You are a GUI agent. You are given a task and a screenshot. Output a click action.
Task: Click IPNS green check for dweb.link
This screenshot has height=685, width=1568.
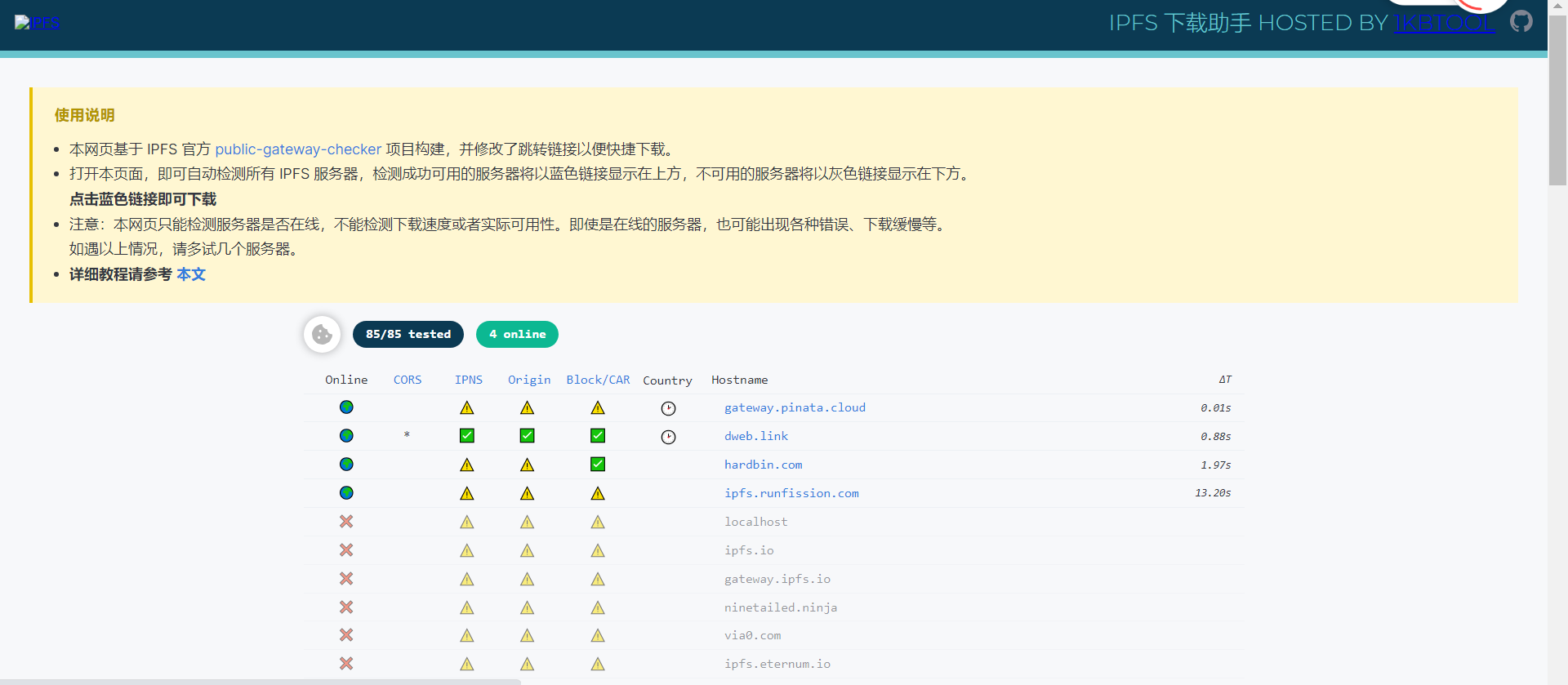(x=467, y=436)
